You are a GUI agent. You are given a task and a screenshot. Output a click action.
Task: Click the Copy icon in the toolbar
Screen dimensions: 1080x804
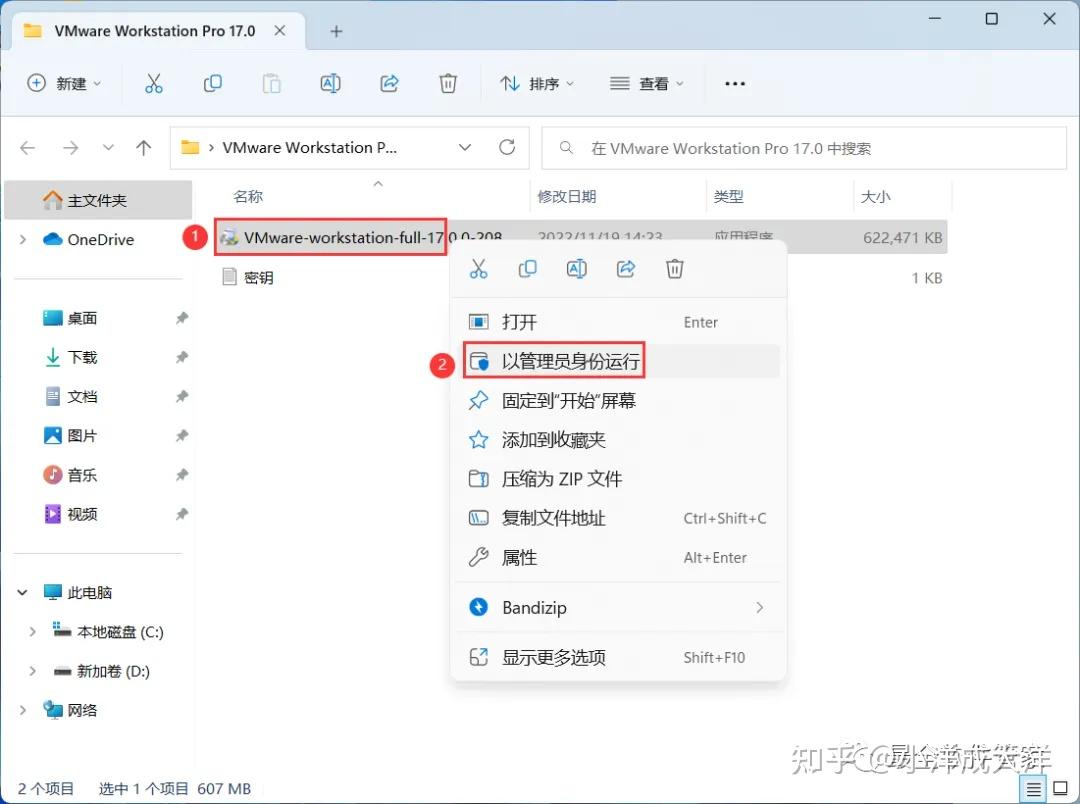(x=212, y=83)
